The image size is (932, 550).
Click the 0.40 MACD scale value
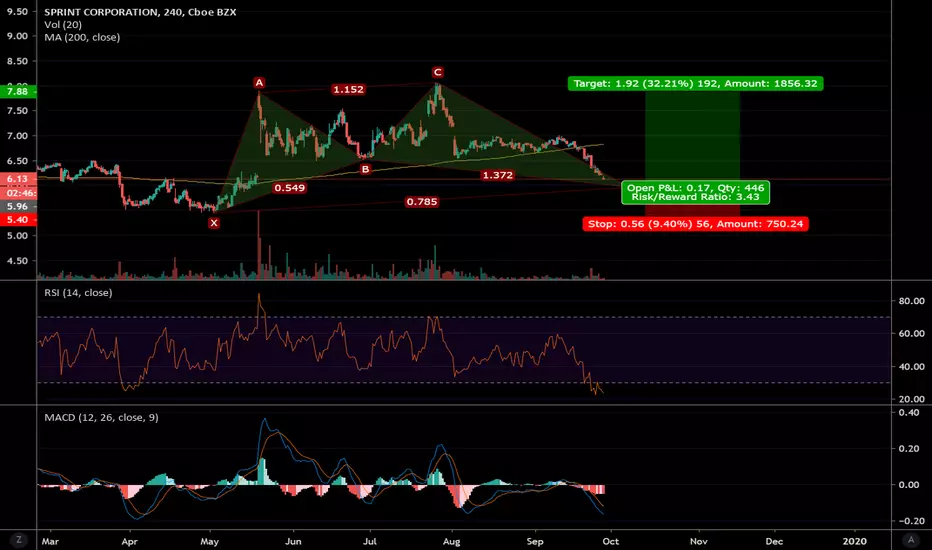tap(909, 413)
